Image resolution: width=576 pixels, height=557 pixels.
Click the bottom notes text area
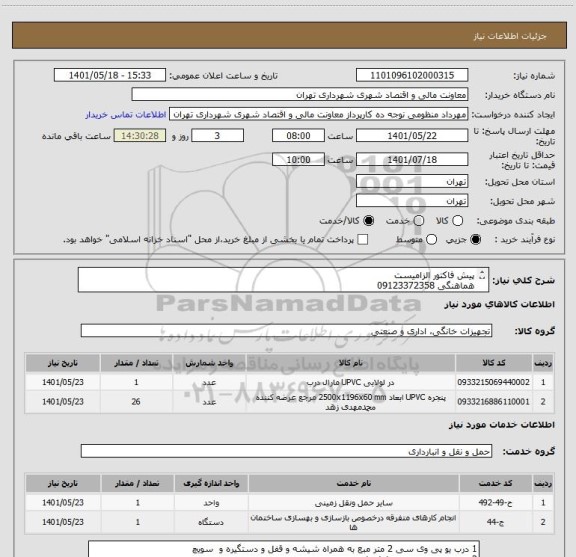[x=284, y=549]
